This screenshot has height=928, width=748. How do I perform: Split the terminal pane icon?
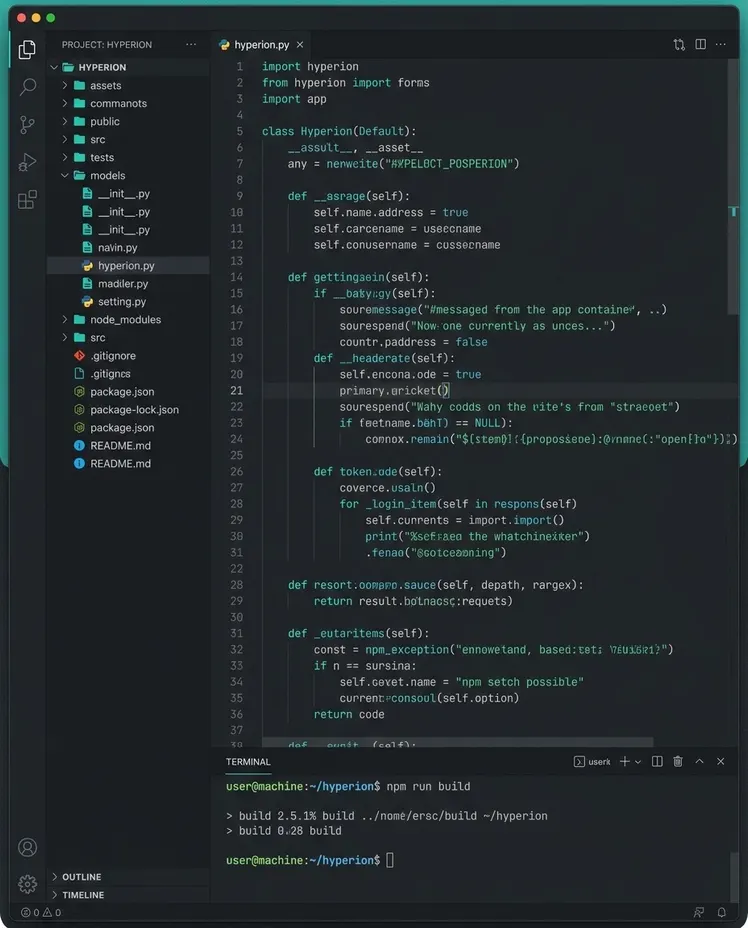657,762
